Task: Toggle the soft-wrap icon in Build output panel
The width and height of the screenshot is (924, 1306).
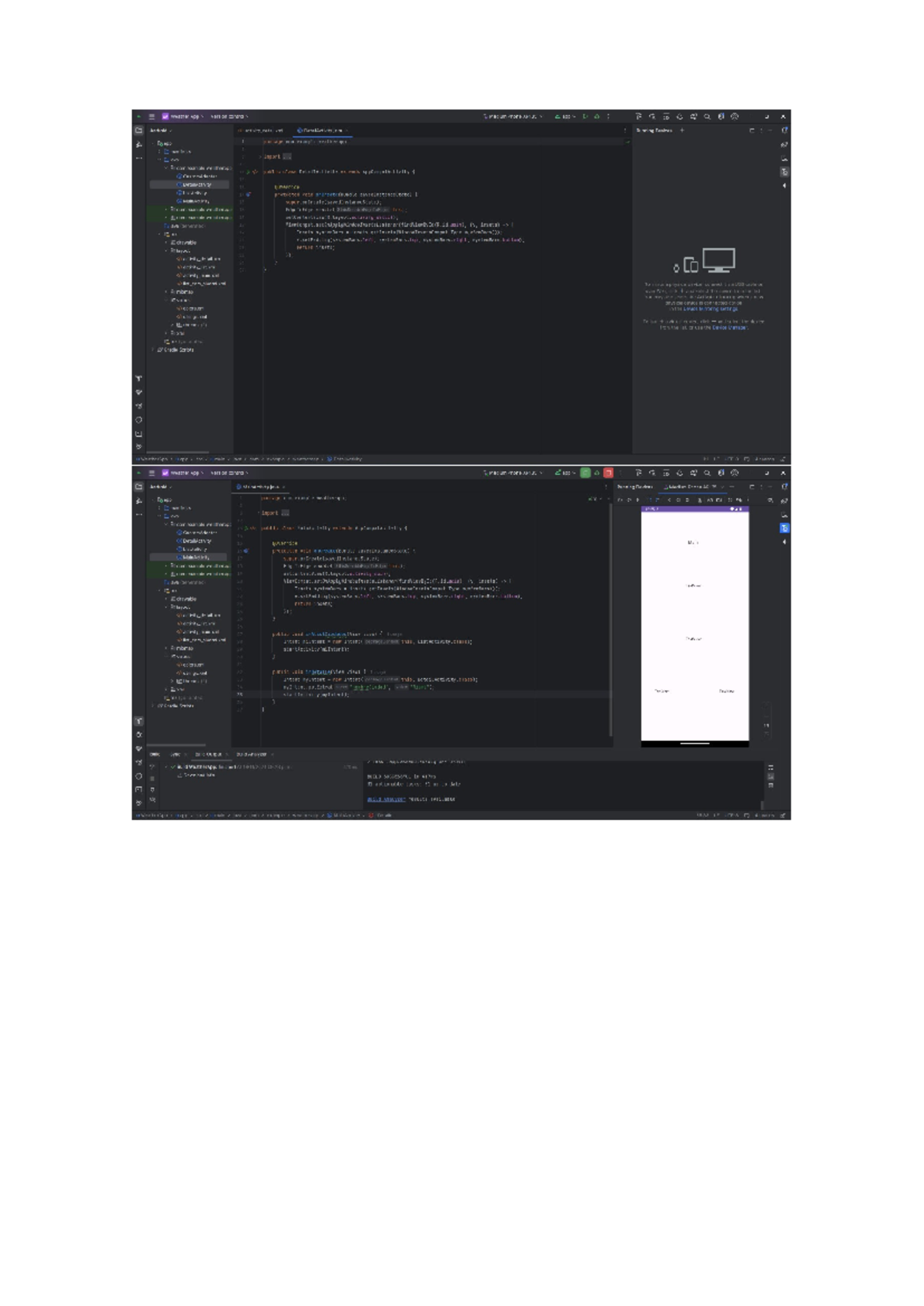Action: tap(770, 768)
